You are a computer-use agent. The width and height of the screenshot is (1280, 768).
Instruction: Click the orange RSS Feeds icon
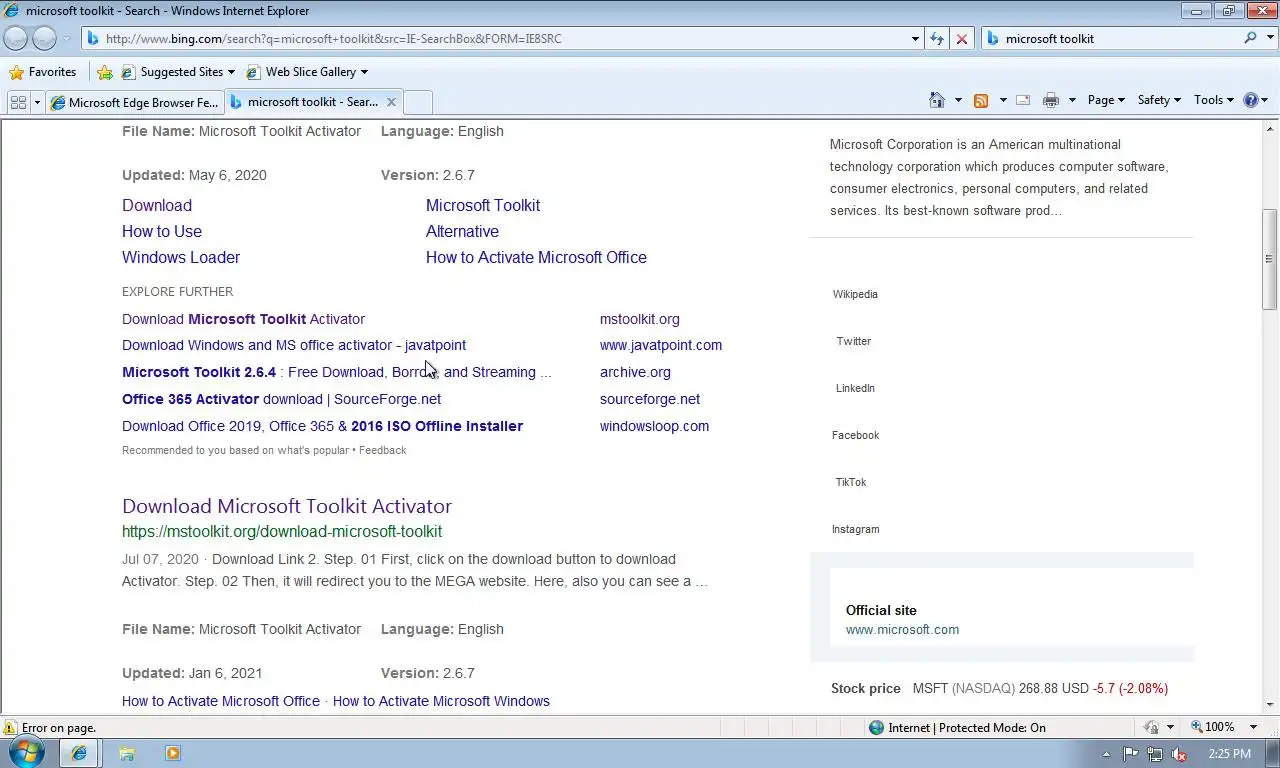[x=981, y=100]
